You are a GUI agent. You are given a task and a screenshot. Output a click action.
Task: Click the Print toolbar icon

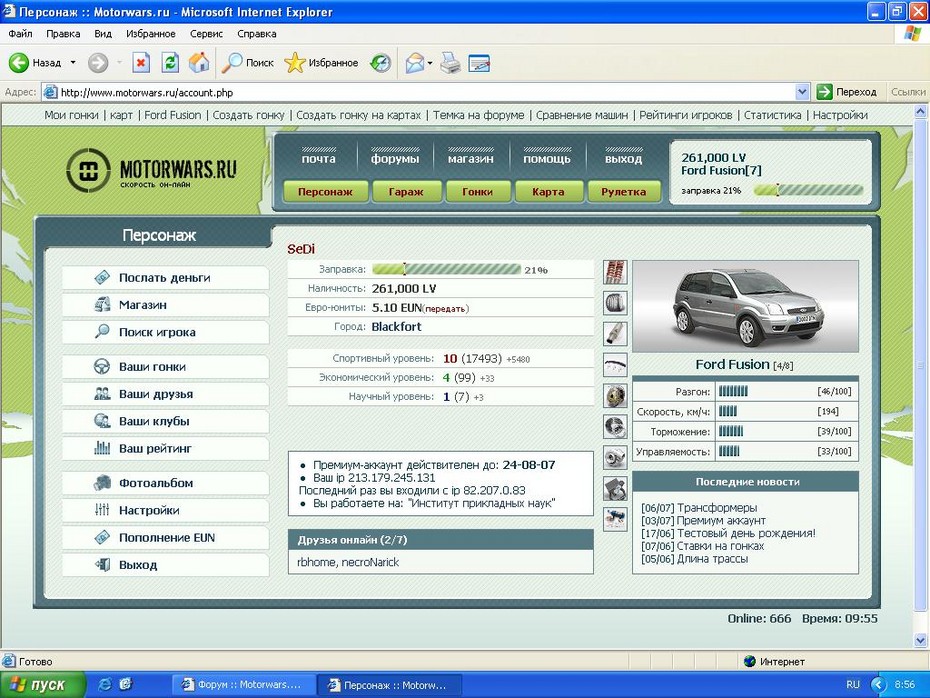(x=450, y=62)
